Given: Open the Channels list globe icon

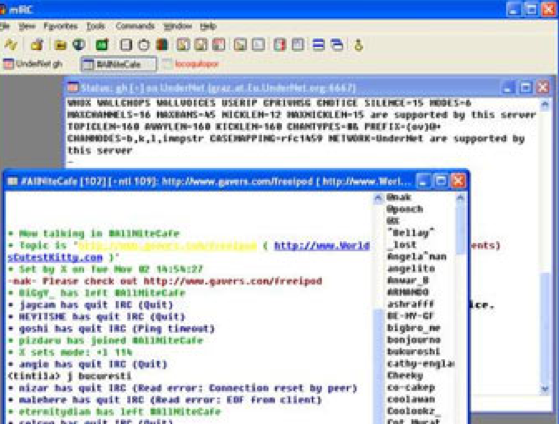Looking at the screenshot, I should tap(79, 45).
